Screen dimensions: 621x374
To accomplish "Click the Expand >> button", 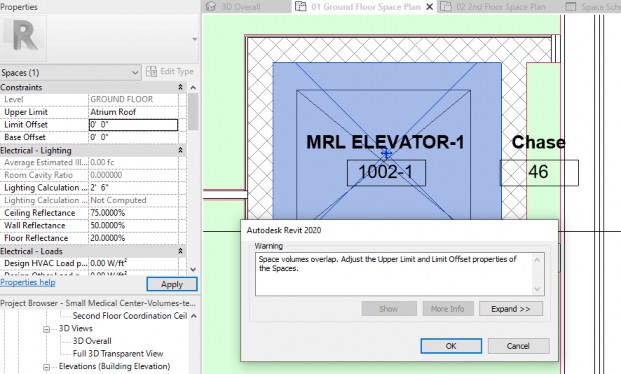I will pos(511,309).
